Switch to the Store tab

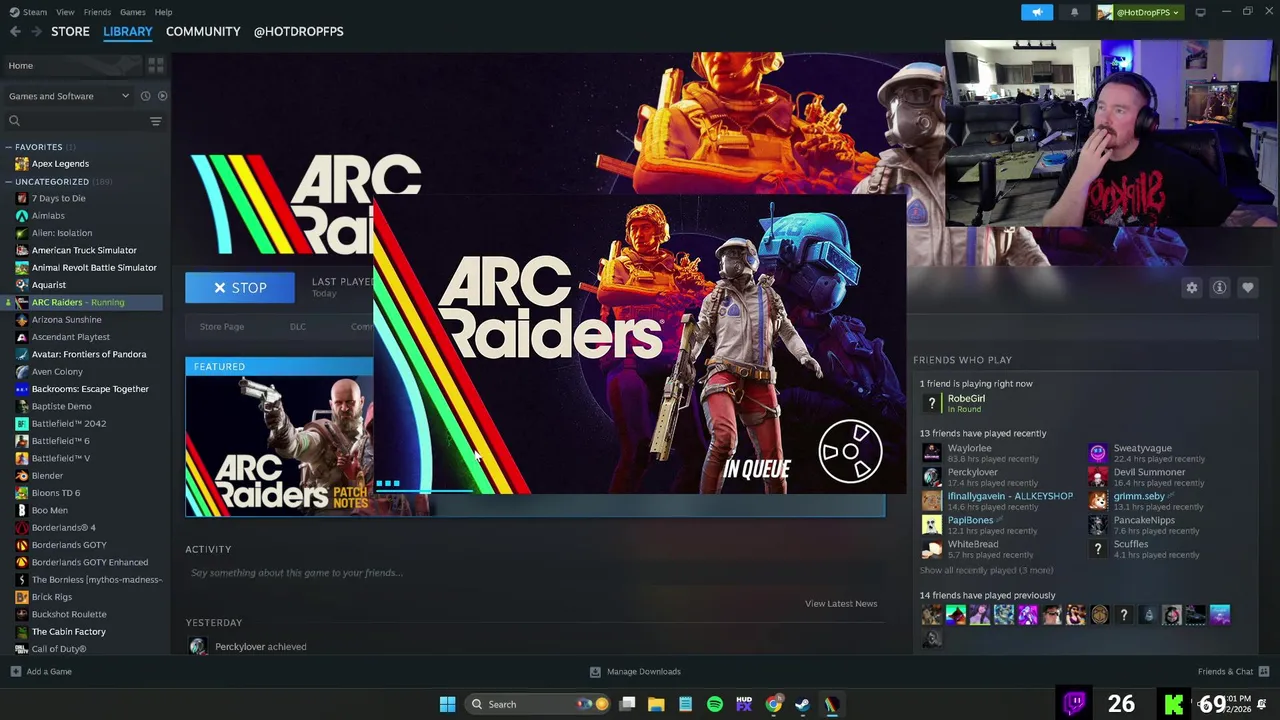[70, 32]
